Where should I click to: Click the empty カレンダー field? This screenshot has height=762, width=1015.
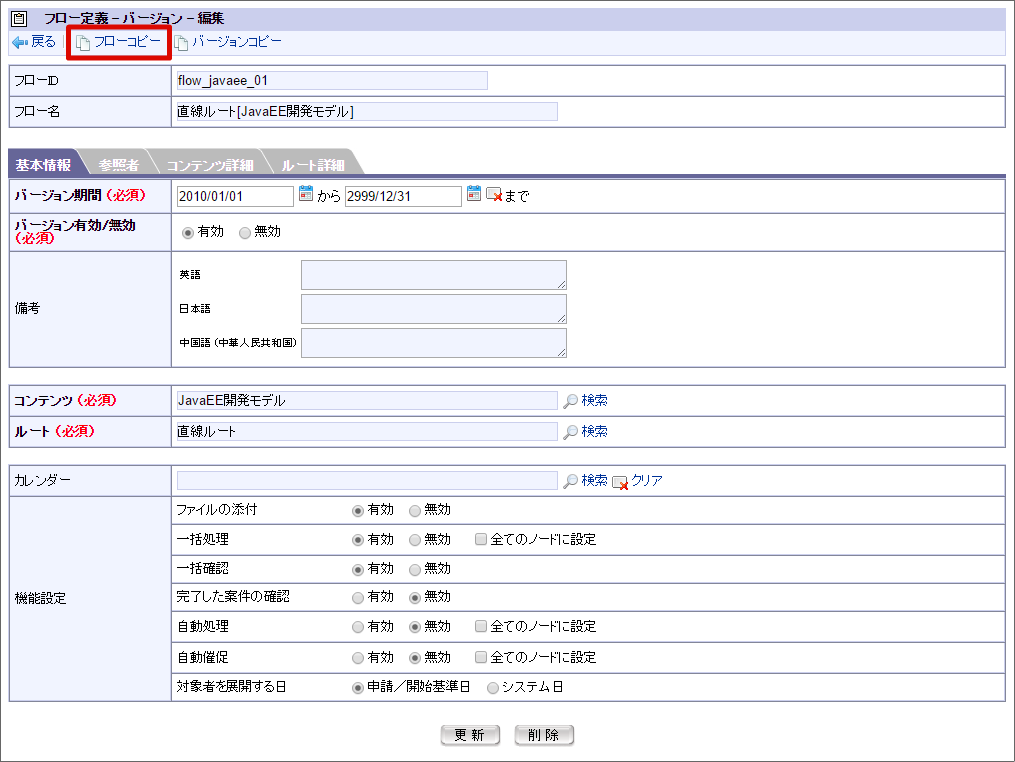tap(367, 481)
